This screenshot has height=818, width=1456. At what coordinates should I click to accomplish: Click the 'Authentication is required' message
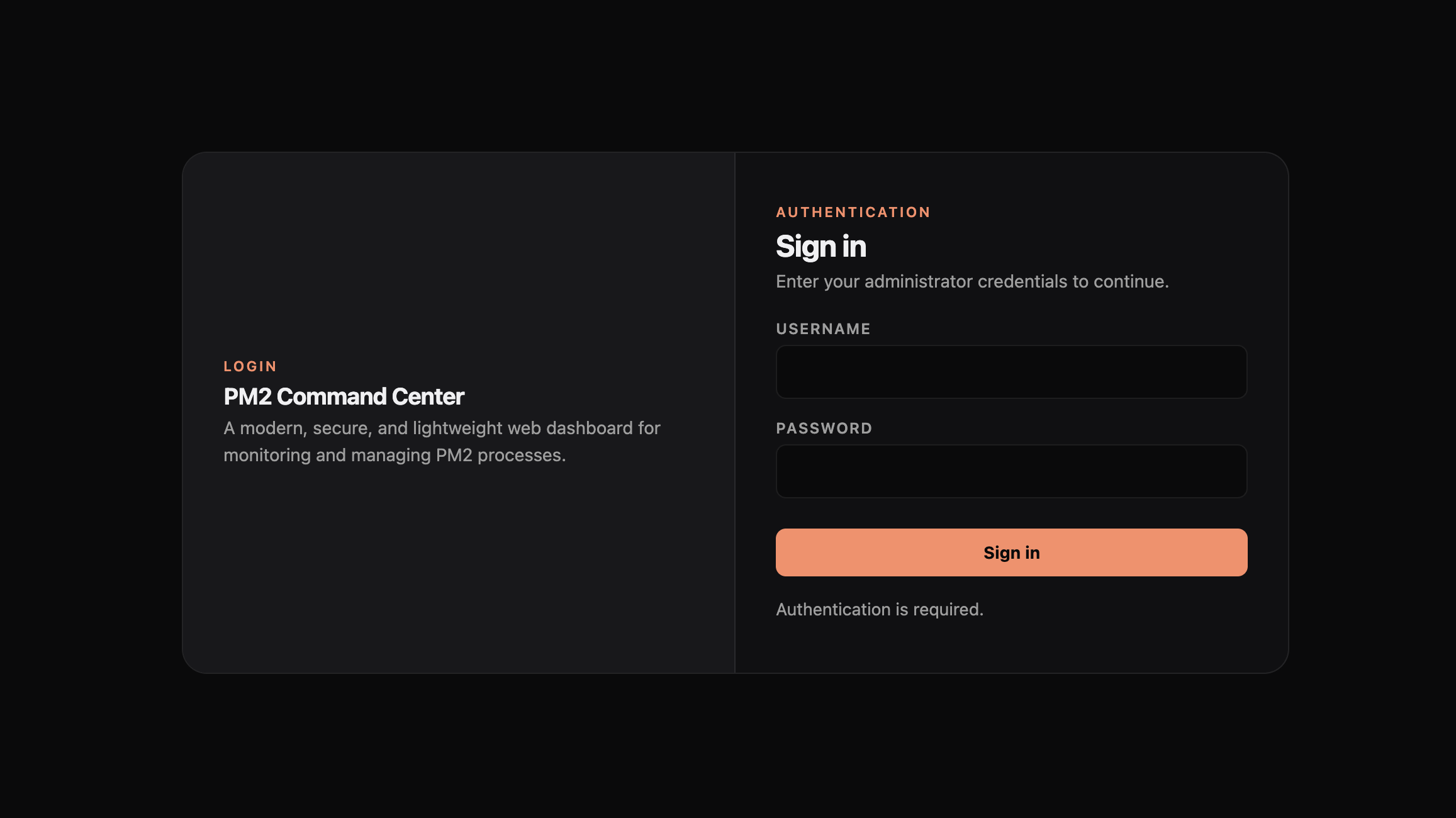coord(880,609)
